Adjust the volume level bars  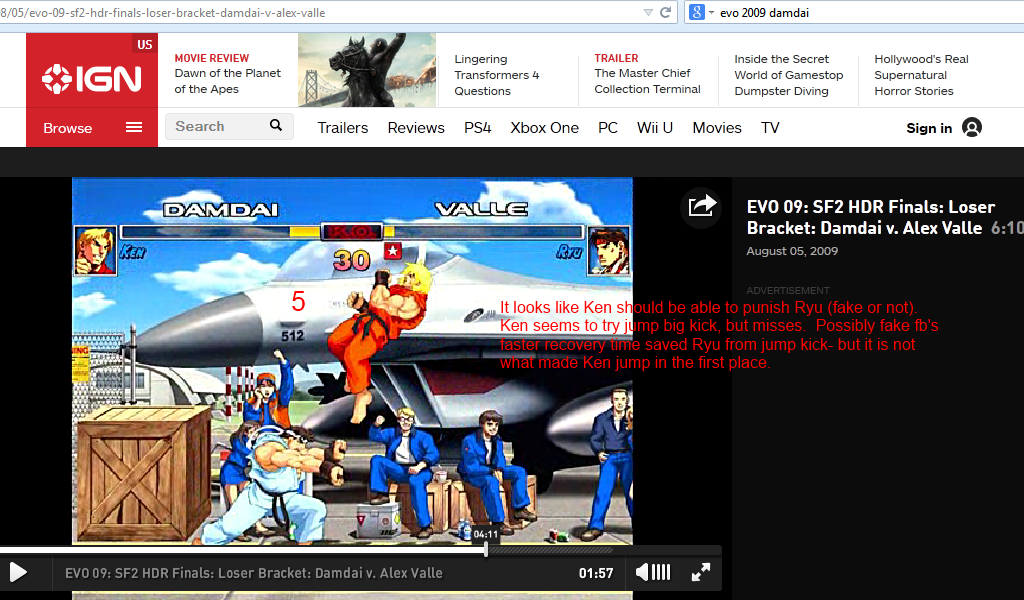coord(661,573)
